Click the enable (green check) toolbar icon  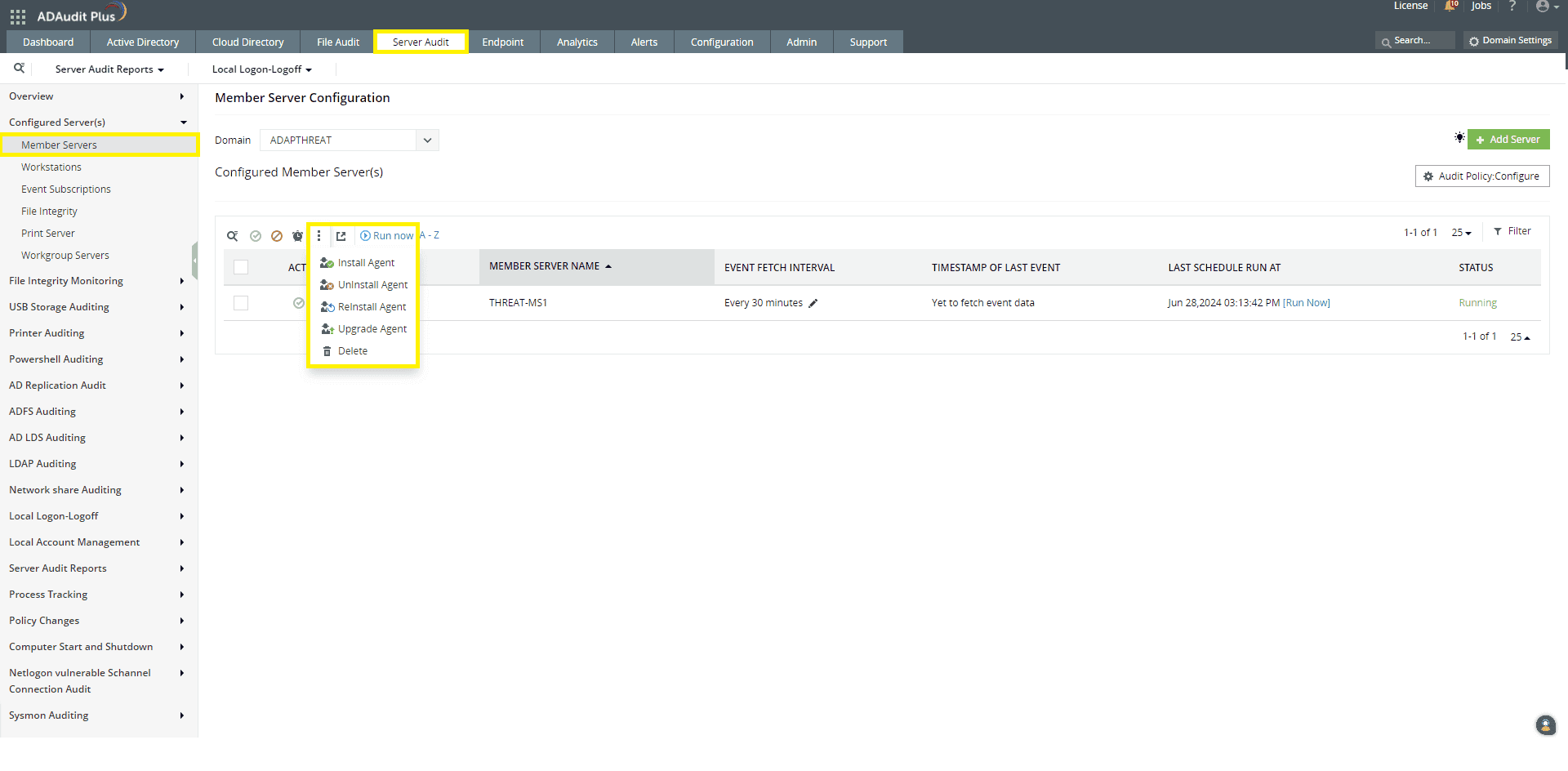(x=256, y=236)
